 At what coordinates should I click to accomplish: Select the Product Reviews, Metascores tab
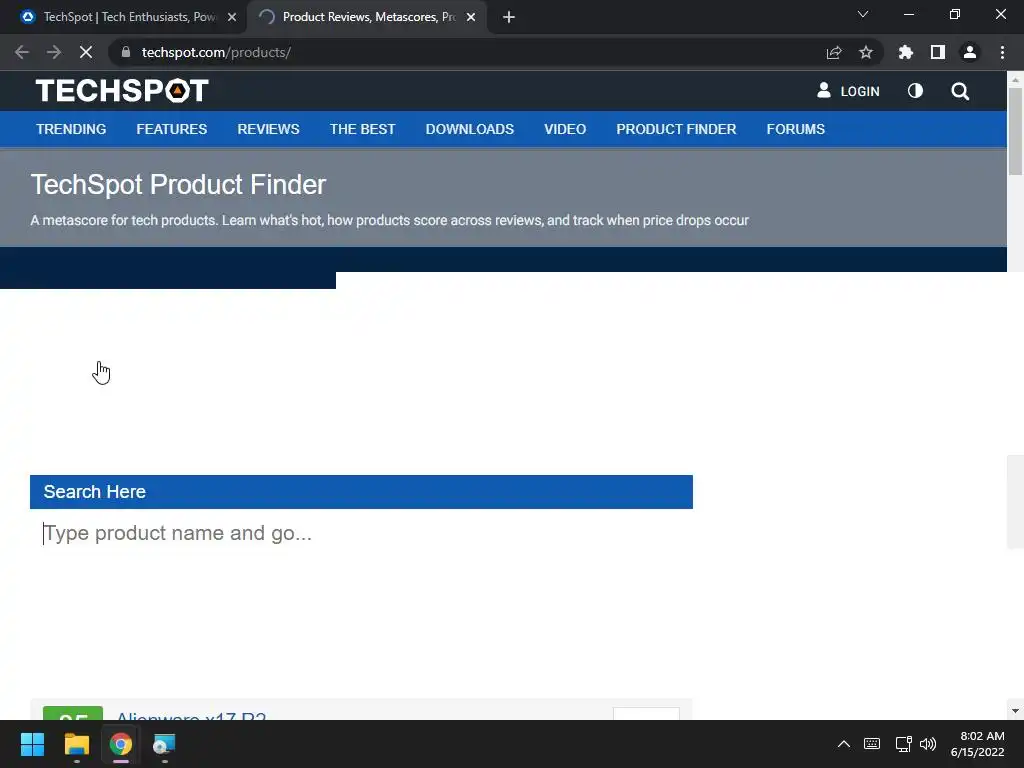(367, 17)
